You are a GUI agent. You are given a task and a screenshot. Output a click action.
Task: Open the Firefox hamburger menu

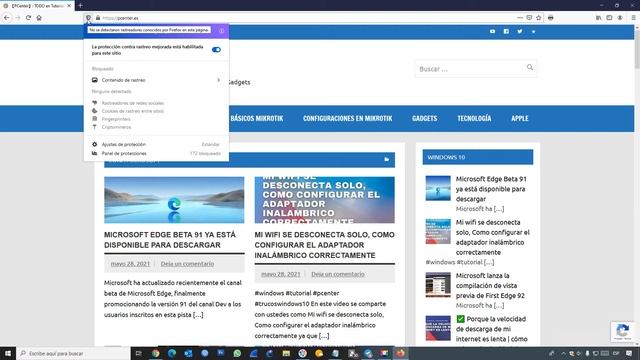click(x=633, y=18)
